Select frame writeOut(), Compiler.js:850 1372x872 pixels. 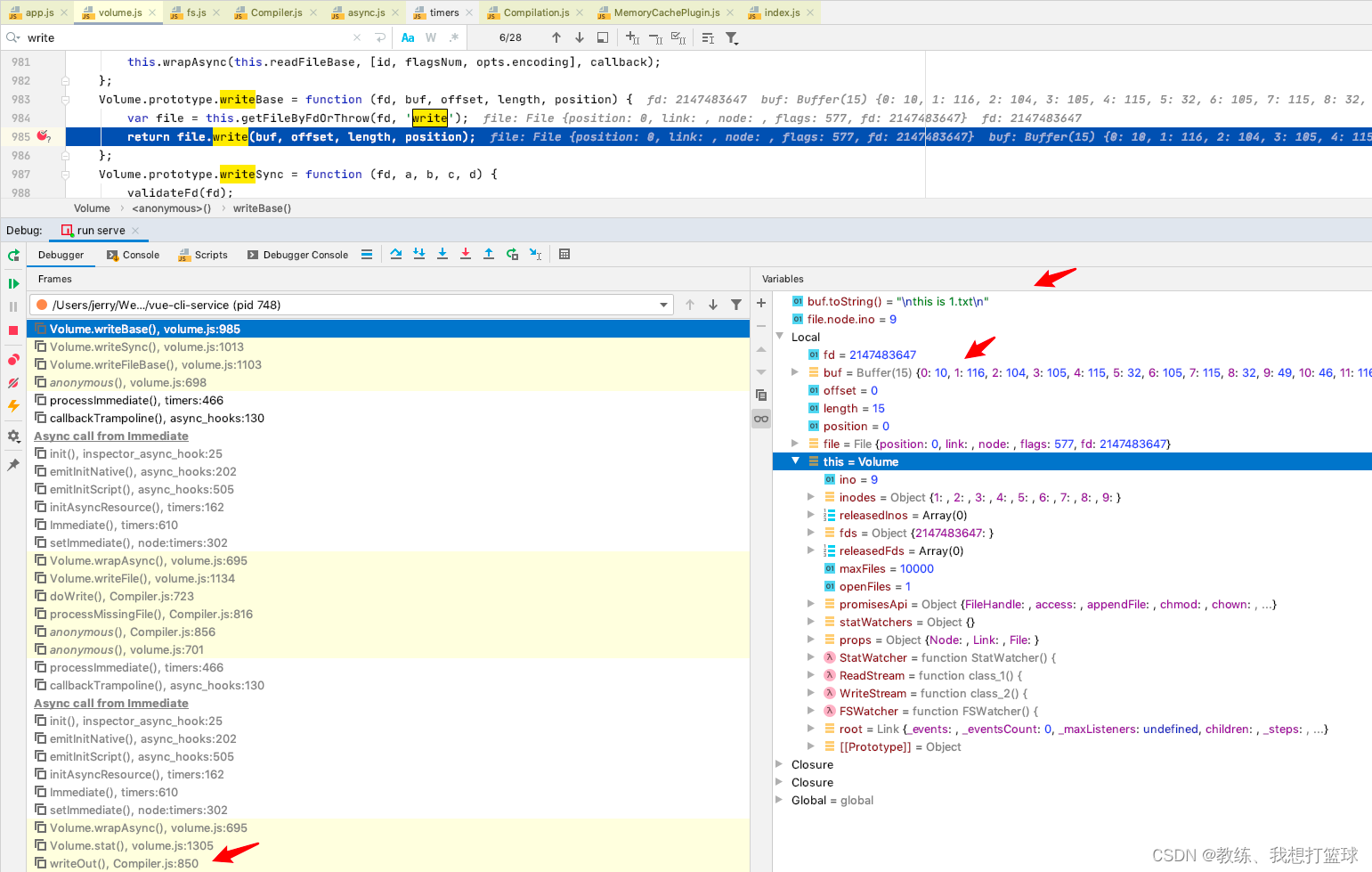[389, 863]
